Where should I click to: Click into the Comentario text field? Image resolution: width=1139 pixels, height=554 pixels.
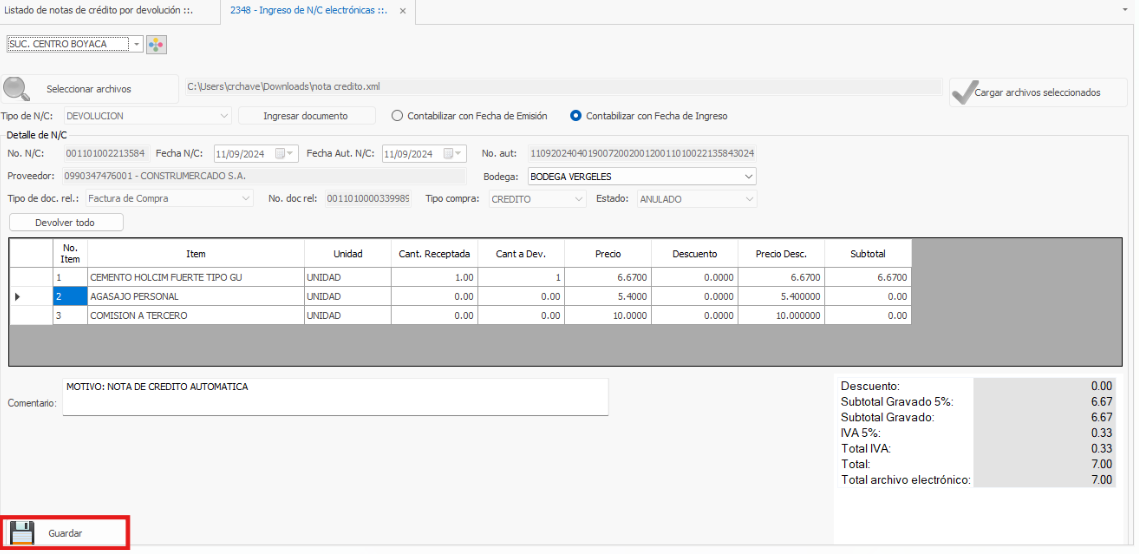(335, 397)
